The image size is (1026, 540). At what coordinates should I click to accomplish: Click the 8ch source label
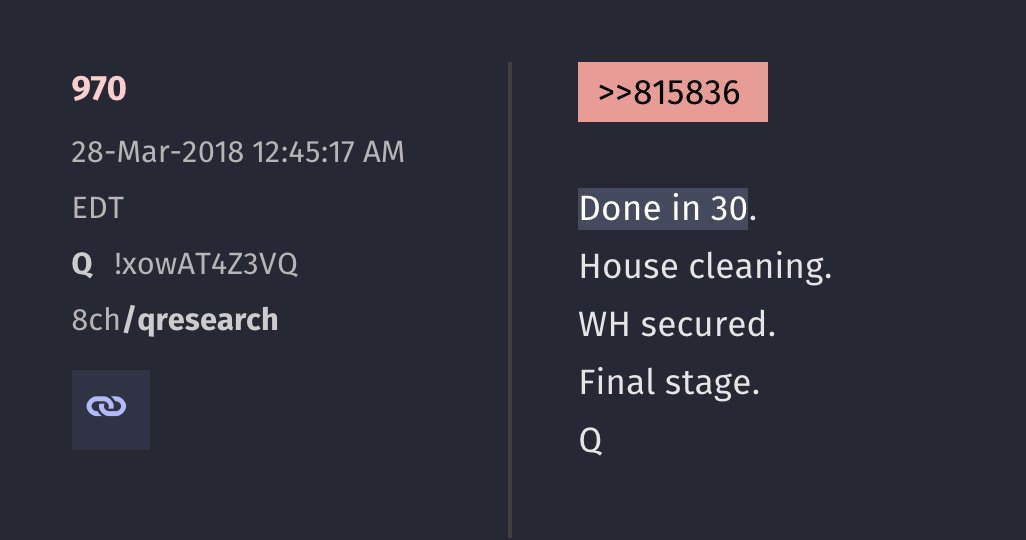96,320
